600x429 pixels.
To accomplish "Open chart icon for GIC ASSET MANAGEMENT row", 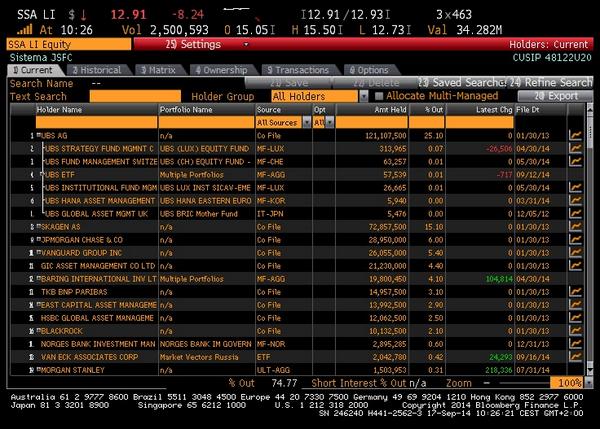I will (575, 265).
